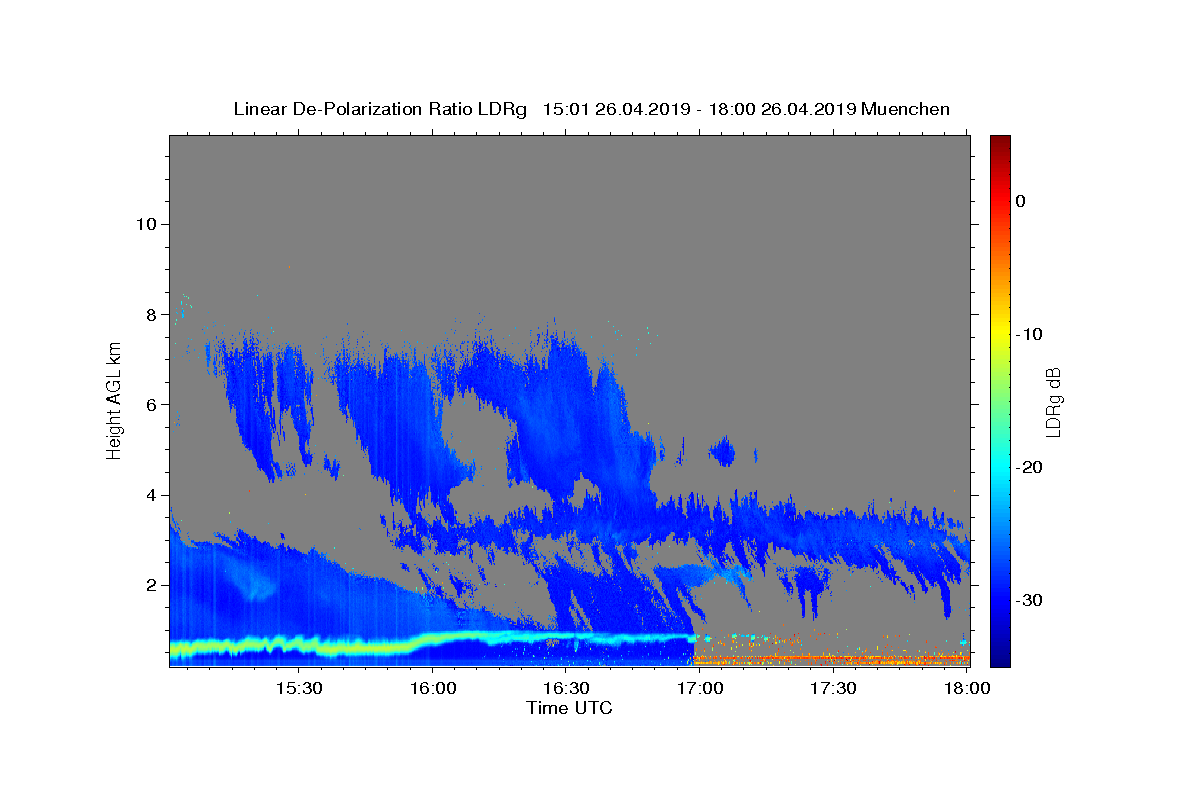
Task: Click the 16:30 time tick label
Action: tap(566, 688)
